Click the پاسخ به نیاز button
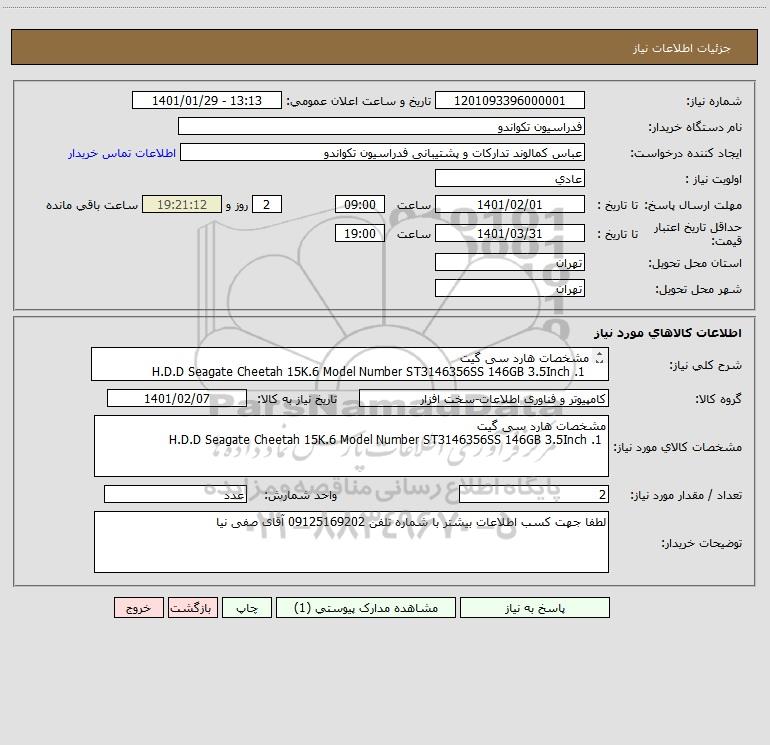Image resolution: width=770 pixels, height=745 pixels. (x=535, y=607)
